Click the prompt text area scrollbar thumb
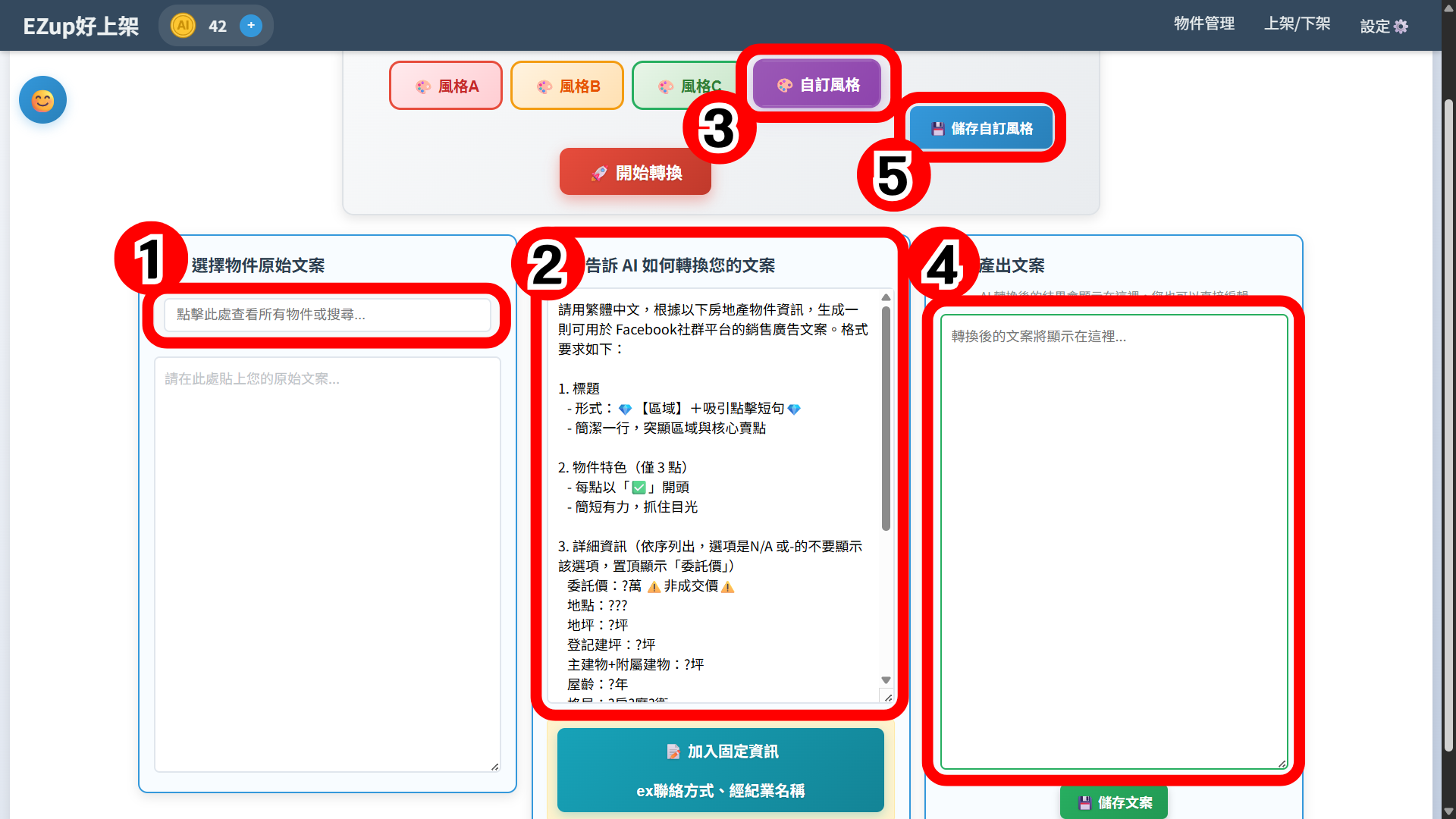Image resolution: width=1456 pixels, height=819 pixels. (x=886, y=419)
